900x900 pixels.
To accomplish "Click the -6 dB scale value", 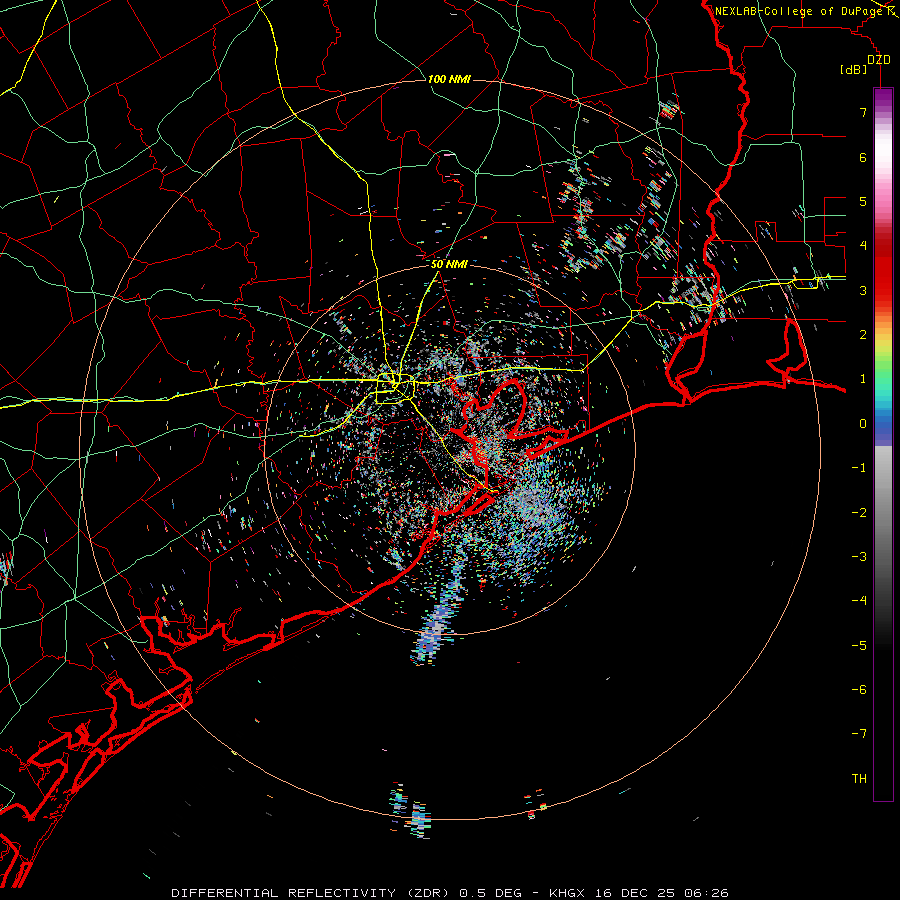I will (x=859, y=689).
